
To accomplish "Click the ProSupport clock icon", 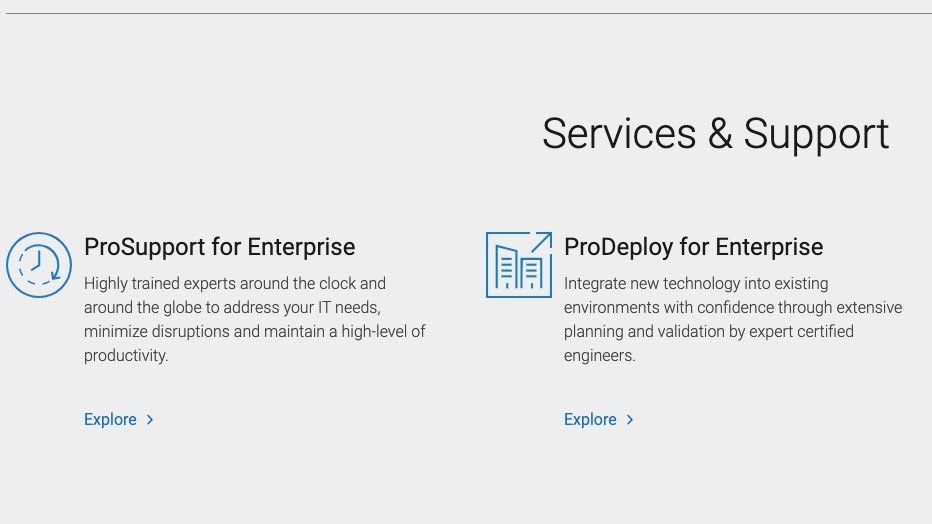I will point(39,265).
